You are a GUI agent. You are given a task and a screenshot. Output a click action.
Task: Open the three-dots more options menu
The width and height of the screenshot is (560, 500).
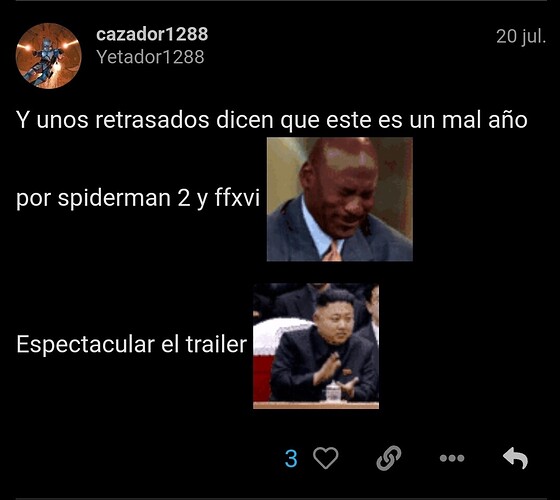coord(452,458)
